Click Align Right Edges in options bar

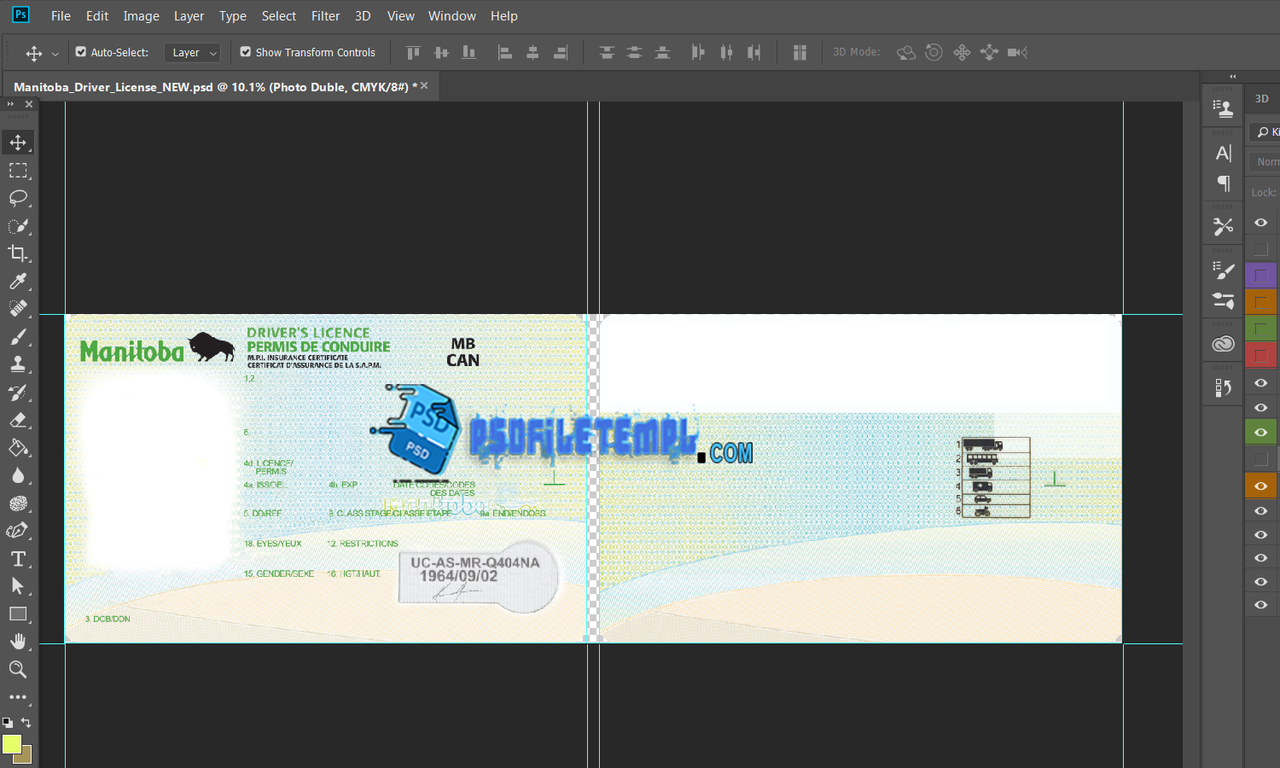(x=561, y=52)
